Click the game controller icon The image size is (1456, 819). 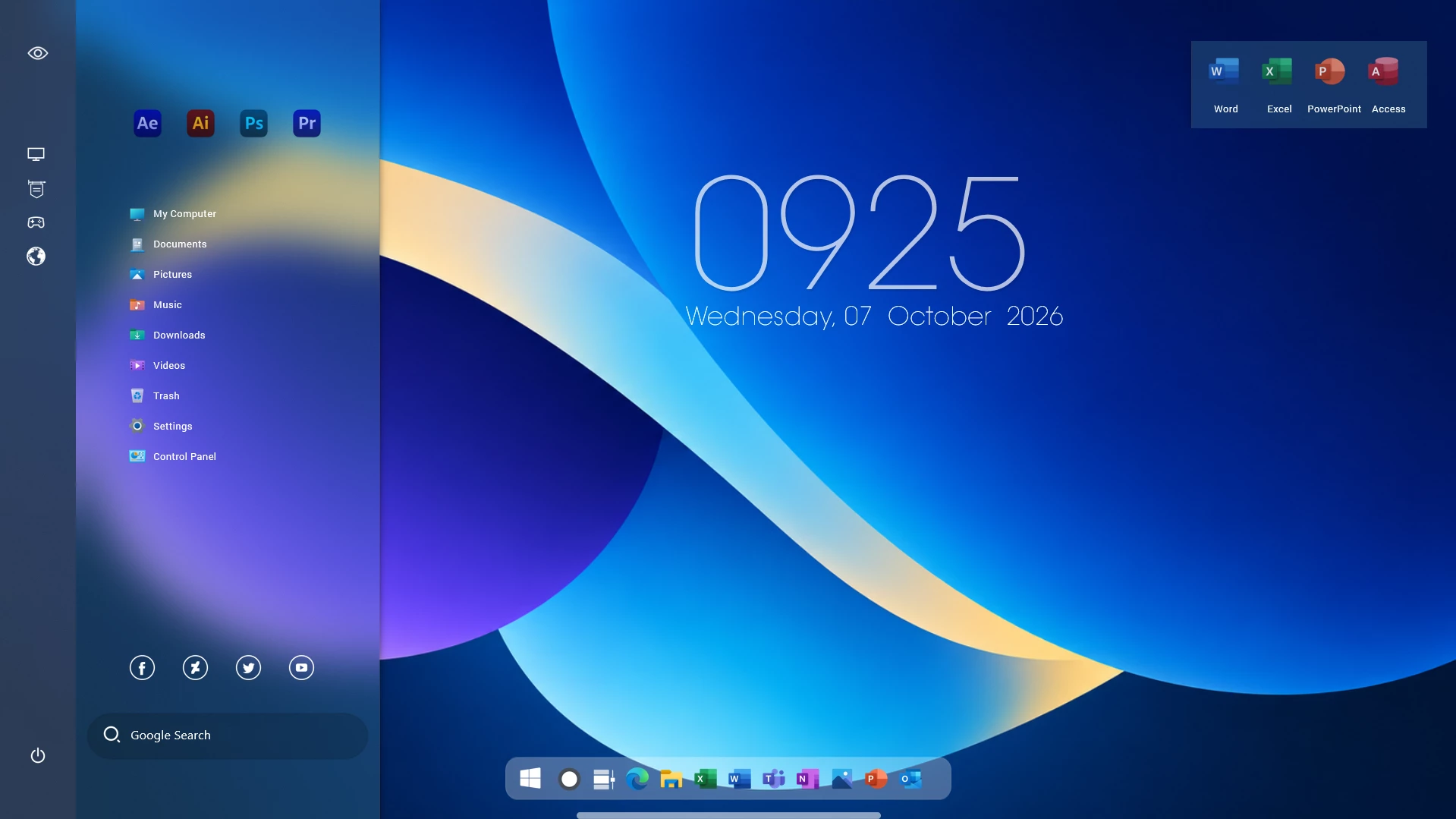[36, 222]
